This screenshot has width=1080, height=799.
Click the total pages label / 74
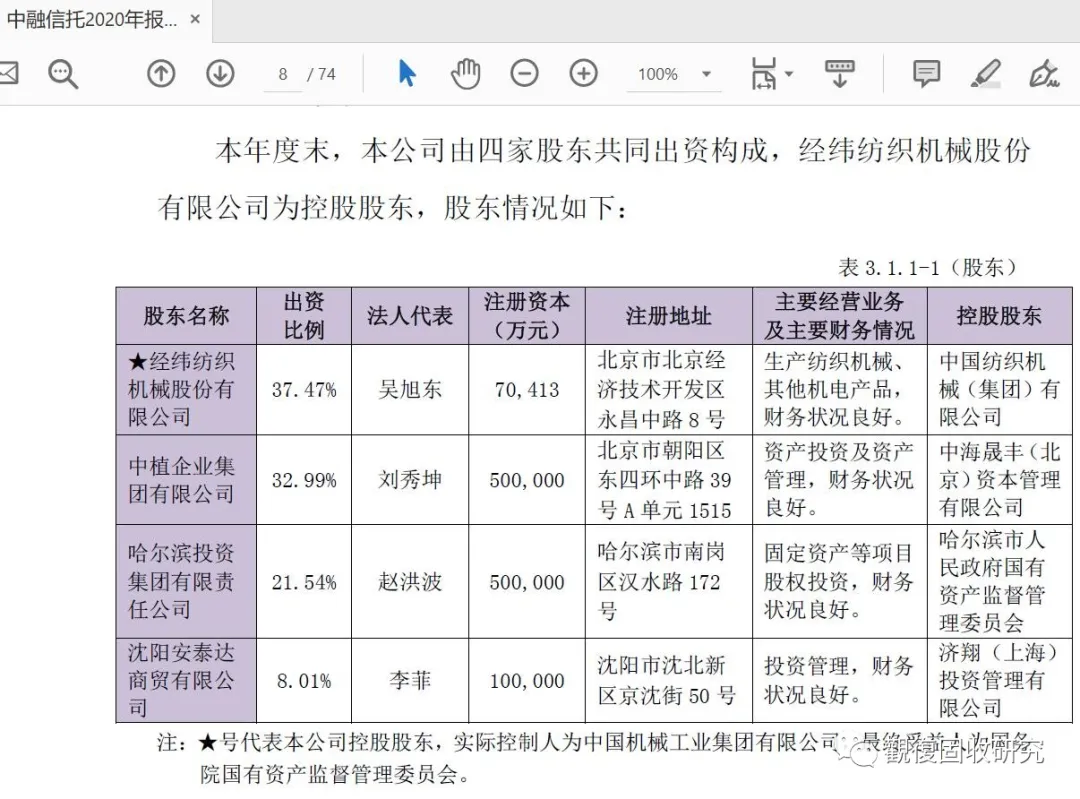click(x=321, y=74)
